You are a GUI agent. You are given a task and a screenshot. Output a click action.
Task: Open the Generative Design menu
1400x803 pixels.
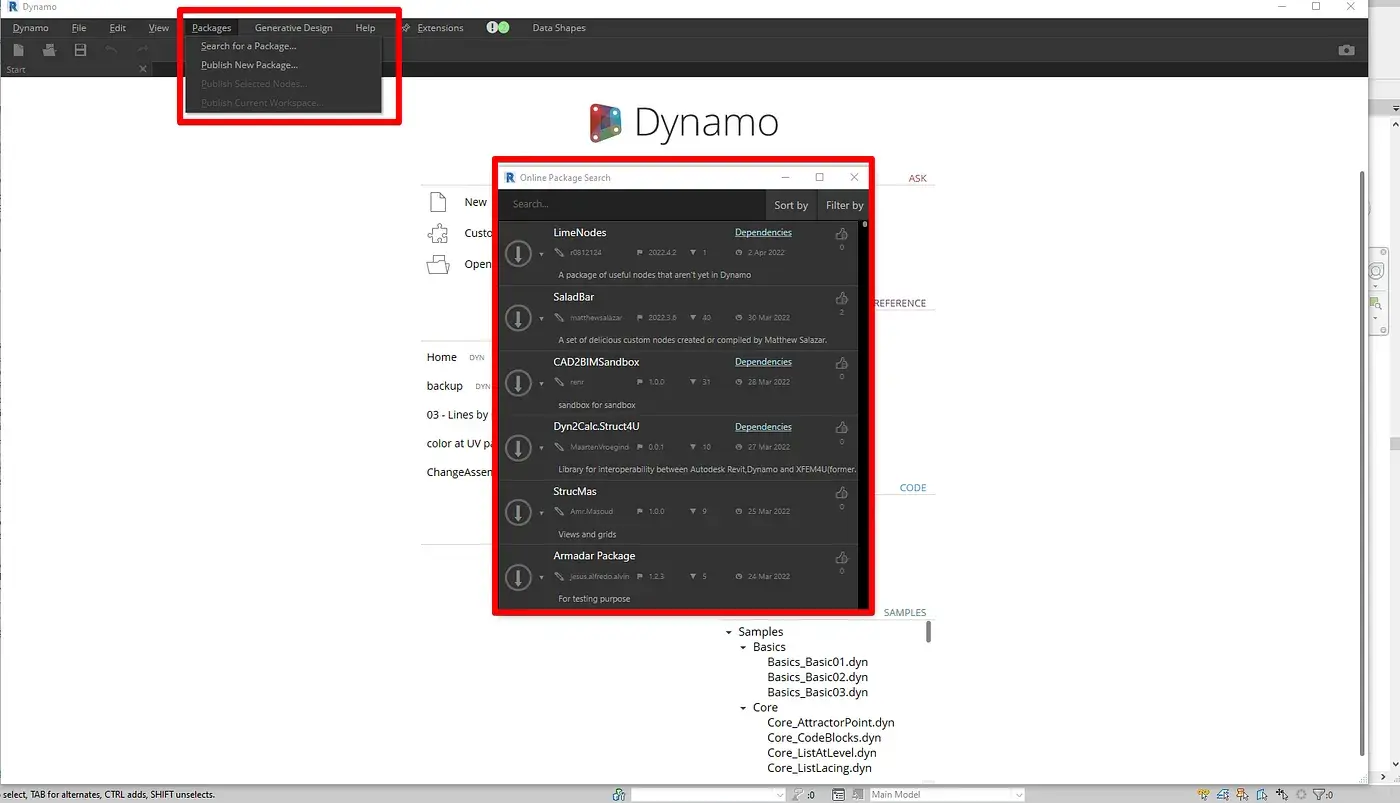point(294,28)
